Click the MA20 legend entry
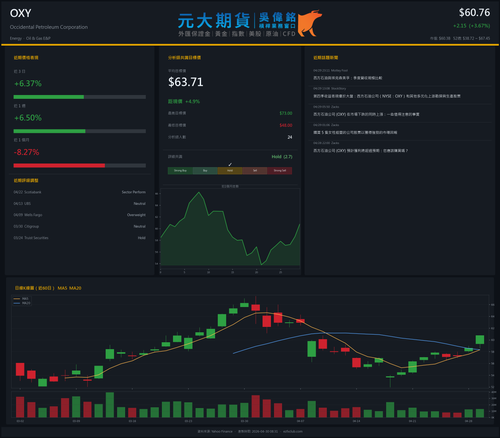The image size is (500, 438). point(22,303)
